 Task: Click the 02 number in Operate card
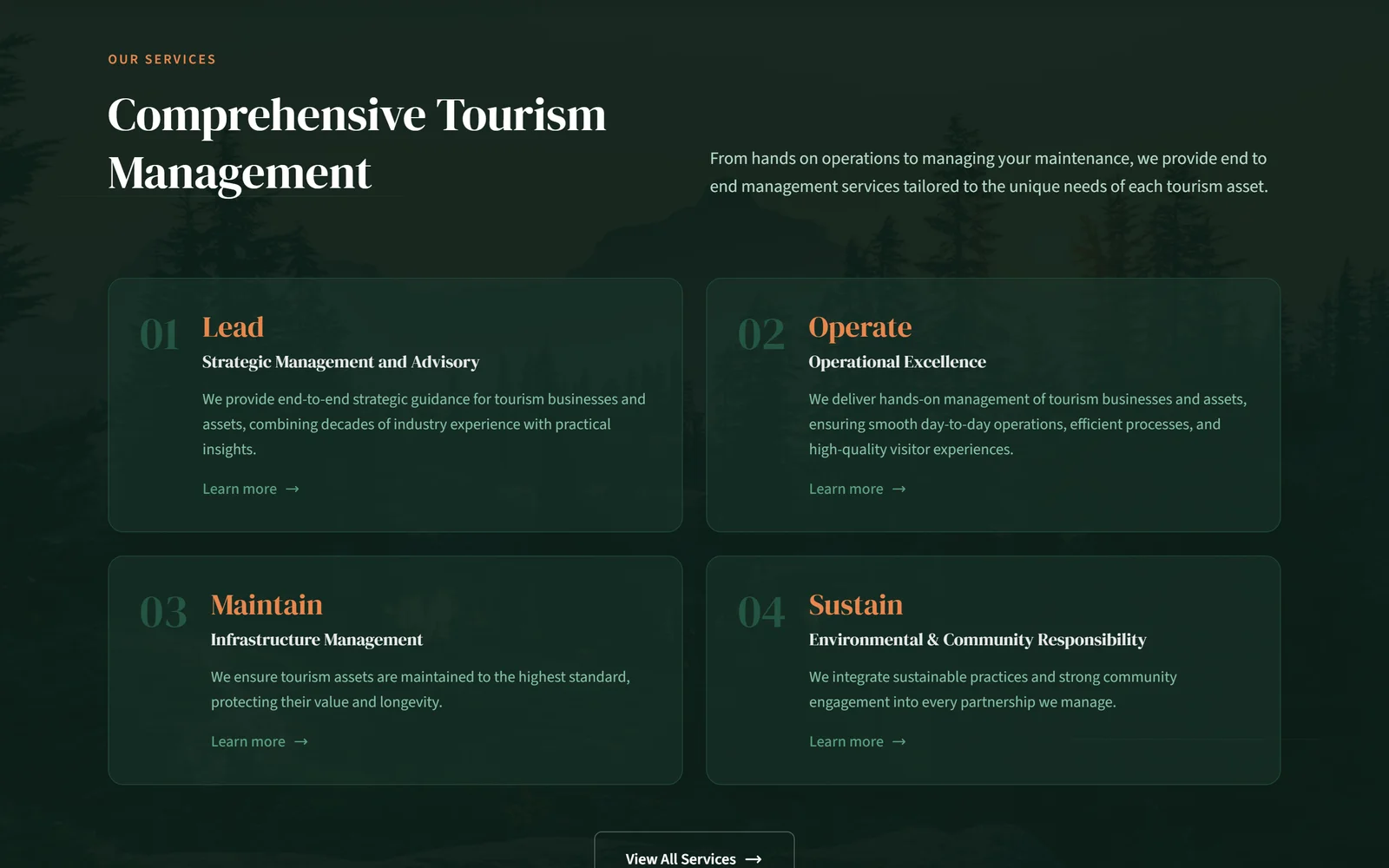[x=761, y=335]
